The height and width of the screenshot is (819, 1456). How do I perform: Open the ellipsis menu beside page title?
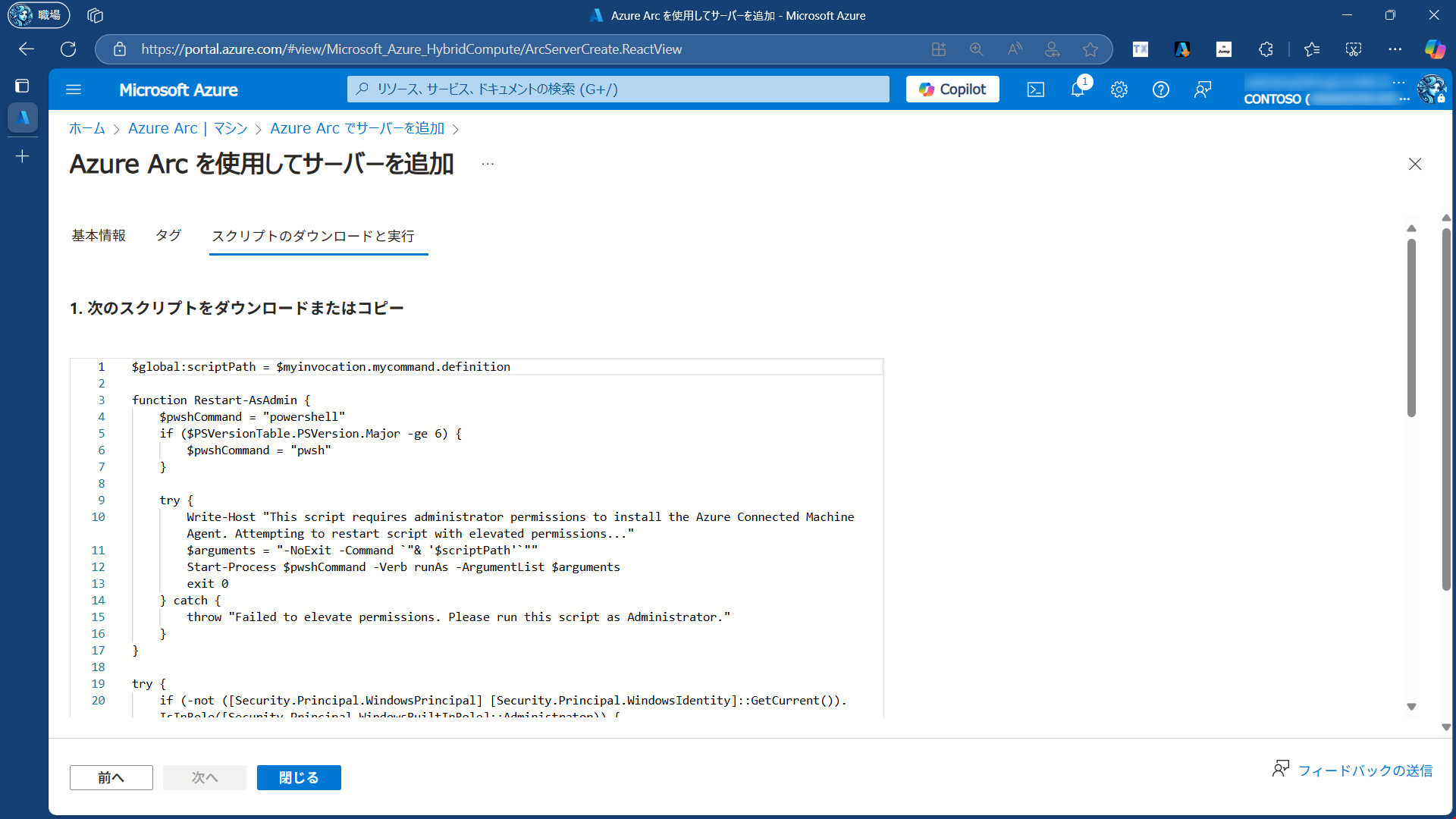[488, 164]
